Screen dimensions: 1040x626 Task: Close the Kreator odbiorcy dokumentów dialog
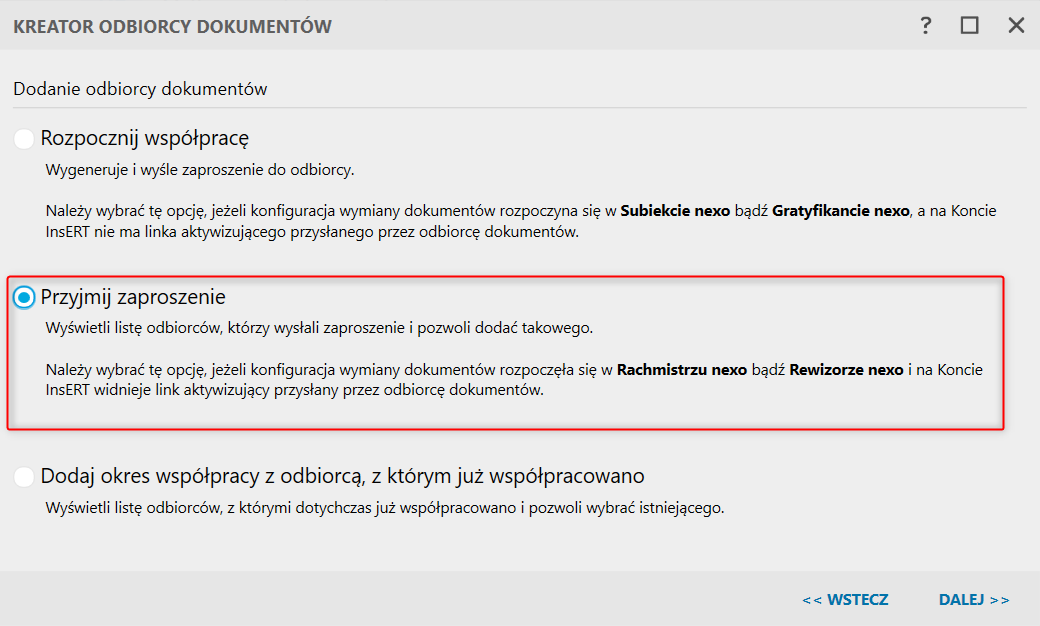1016,26
